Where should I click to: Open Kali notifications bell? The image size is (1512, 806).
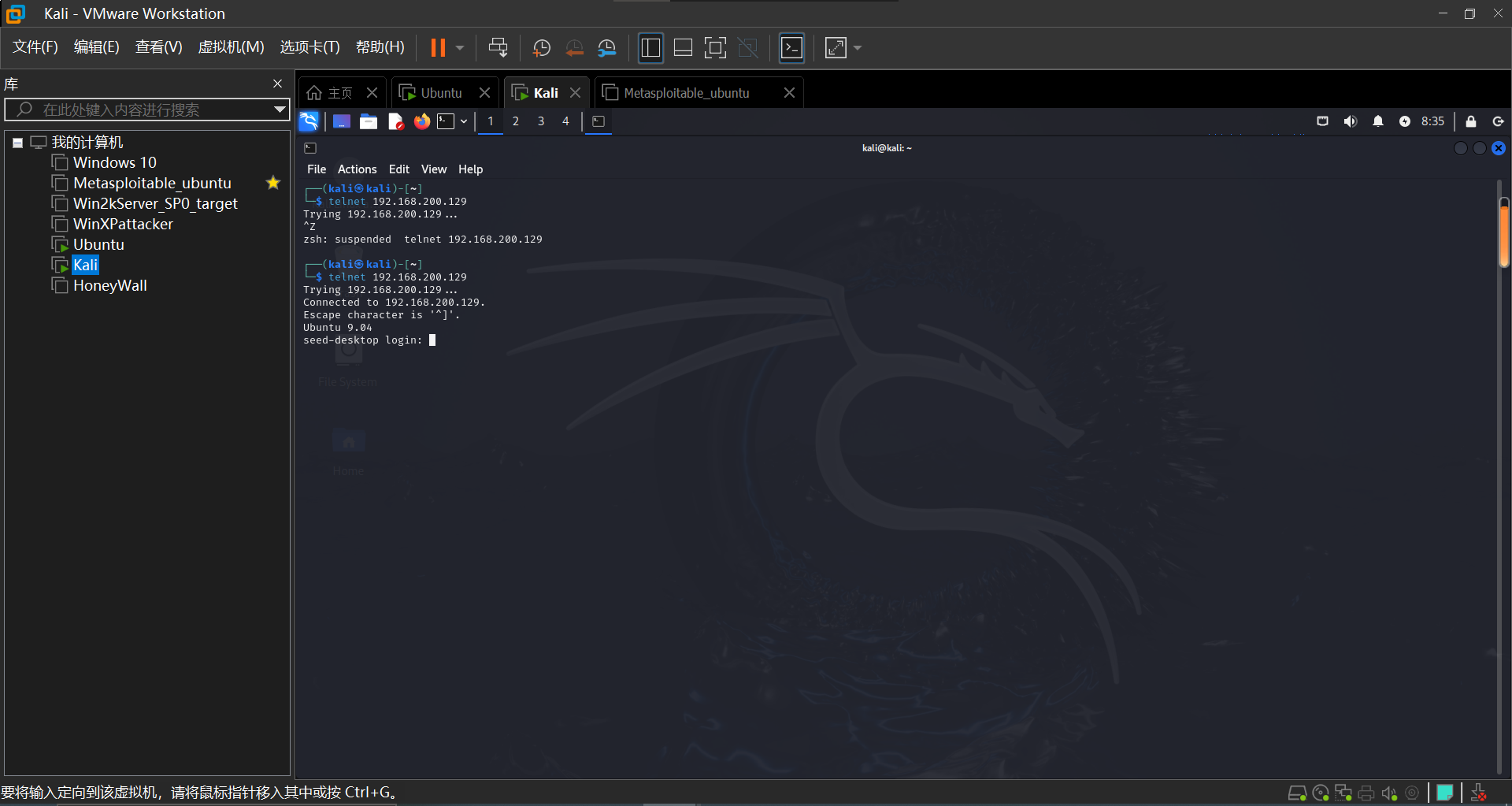[x=1377, y=121]
